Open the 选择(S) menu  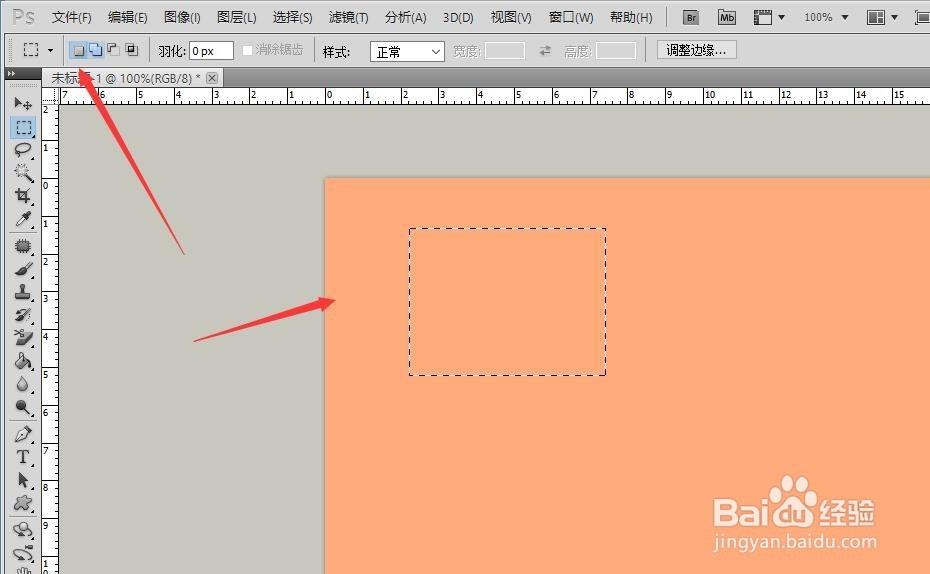292,17
